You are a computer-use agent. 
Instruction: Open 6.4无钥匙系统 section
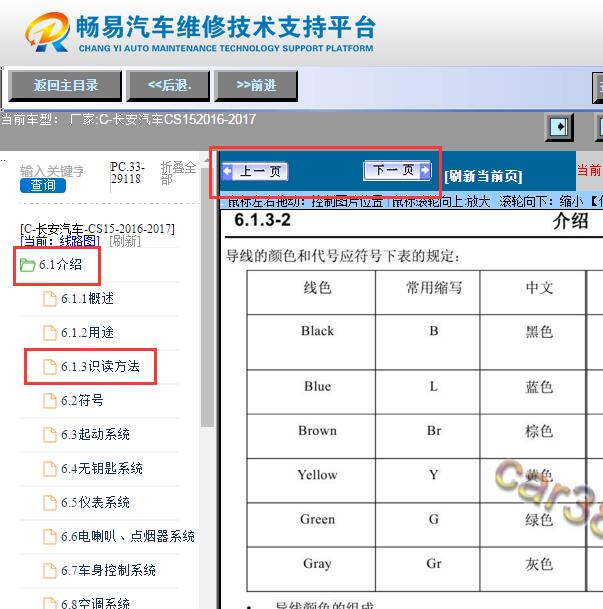tap(102, 468)
